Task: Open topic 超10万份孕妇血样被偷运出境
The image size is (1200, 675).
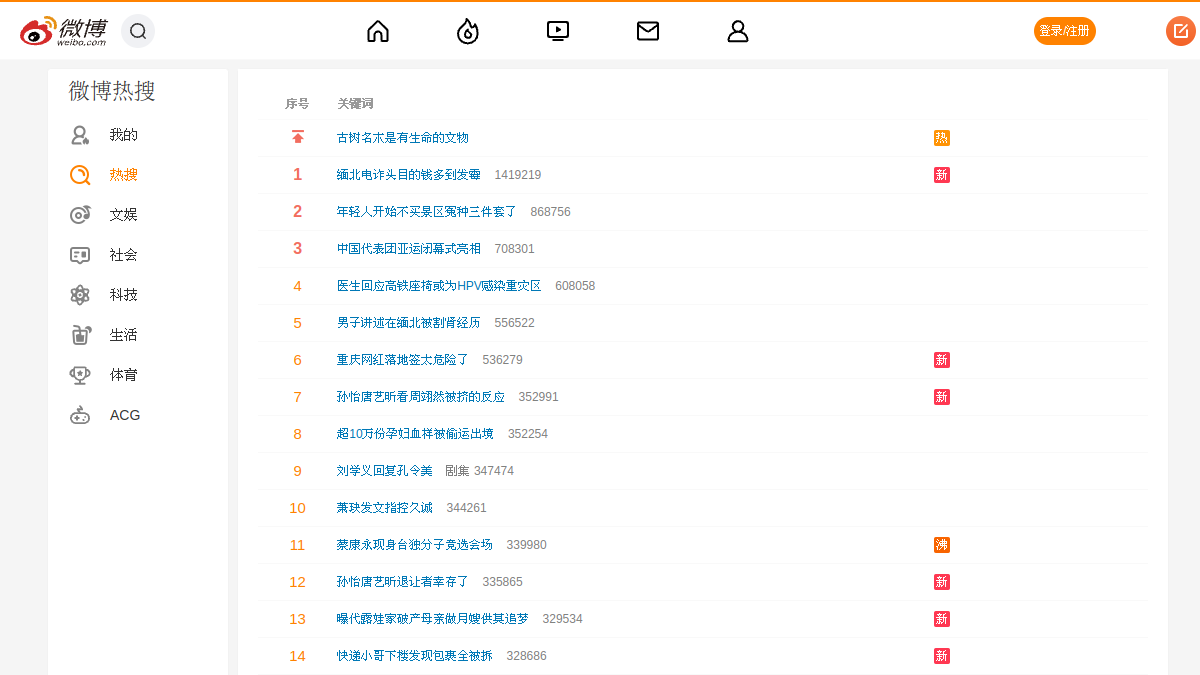Action: (415, 434)
